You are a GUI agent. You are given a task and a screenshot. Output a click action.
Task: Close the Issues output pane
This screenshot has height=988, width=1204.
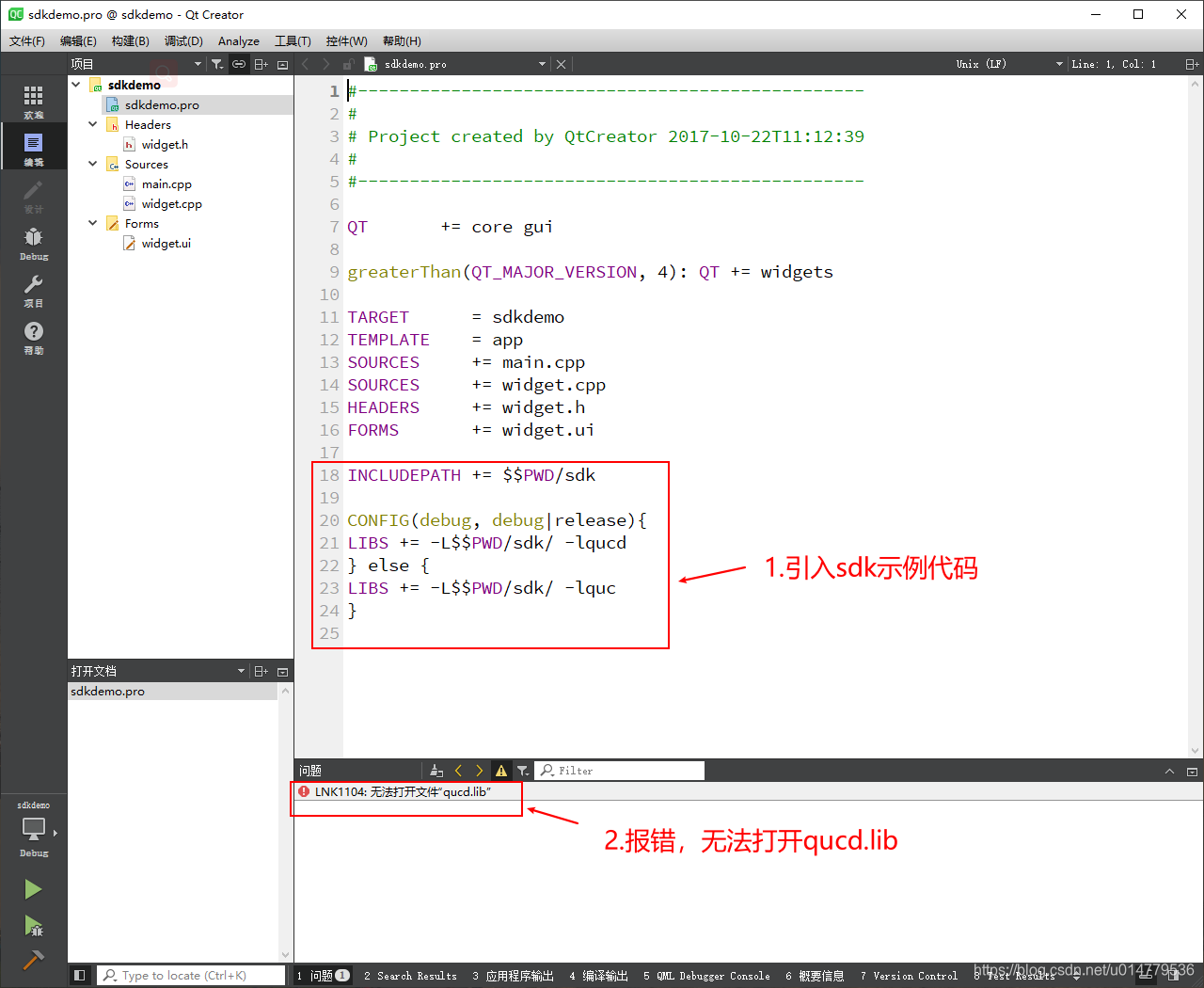tap(1192, 772)
